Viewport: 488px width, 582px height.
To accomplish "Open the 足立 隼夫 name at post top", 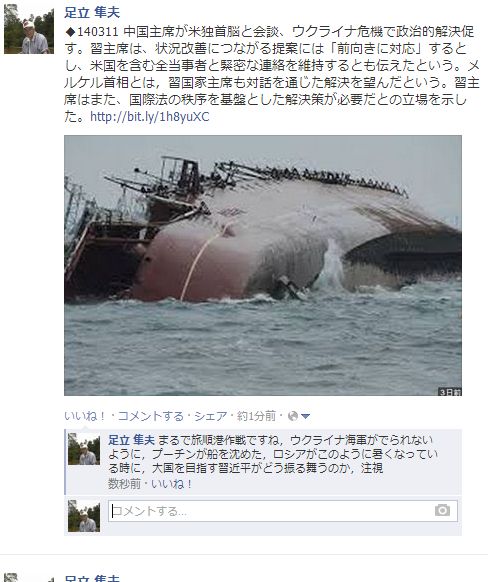I will [x=92, y=12].
